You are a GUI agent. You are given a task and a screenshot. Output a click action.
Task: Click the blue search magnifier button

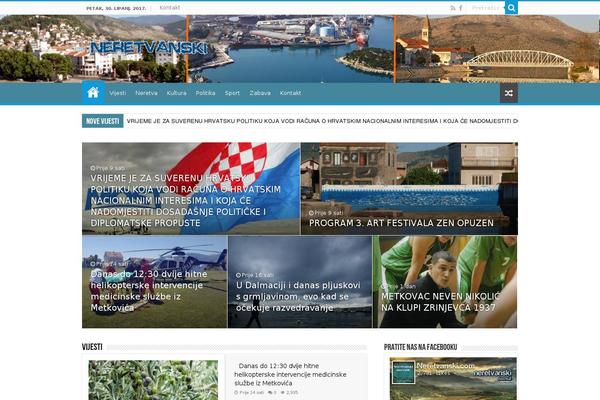511,8
